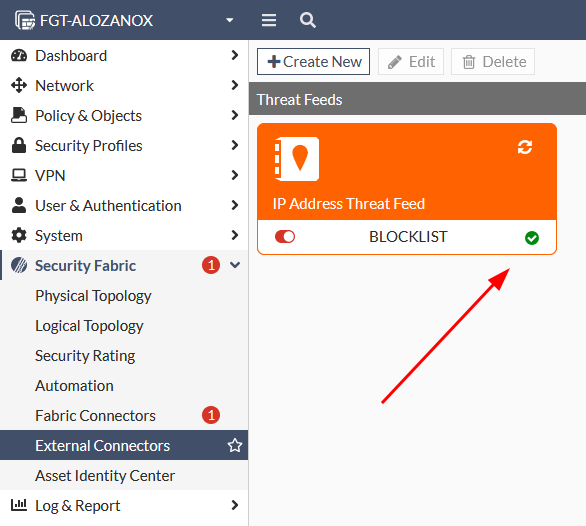Click the Security Profiles lock icon

[19, 145]
